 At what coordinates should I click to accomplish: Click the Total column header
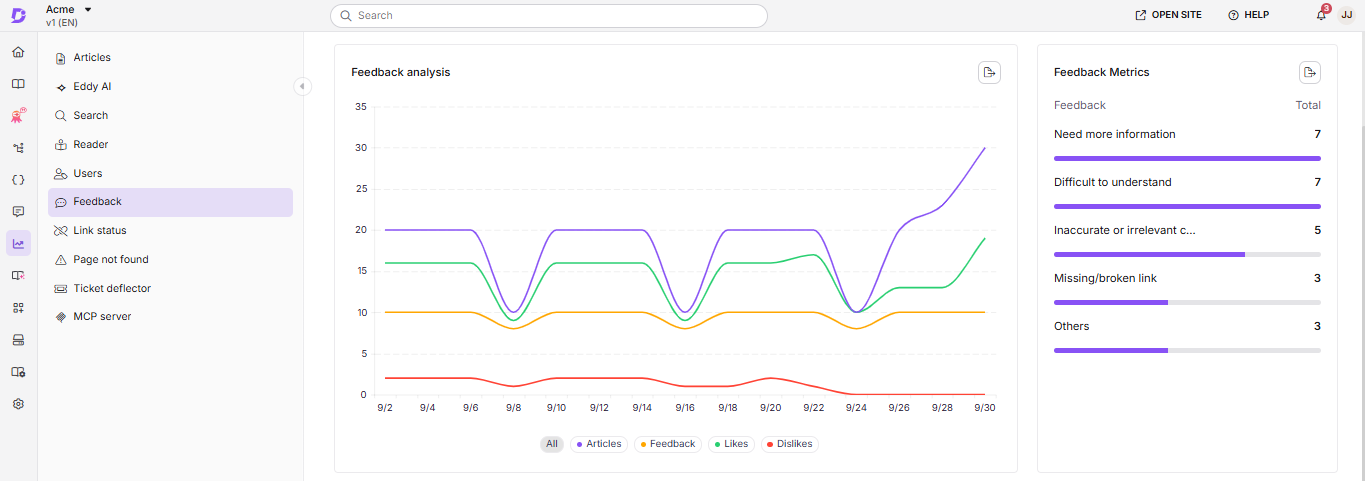(1308, 105)
